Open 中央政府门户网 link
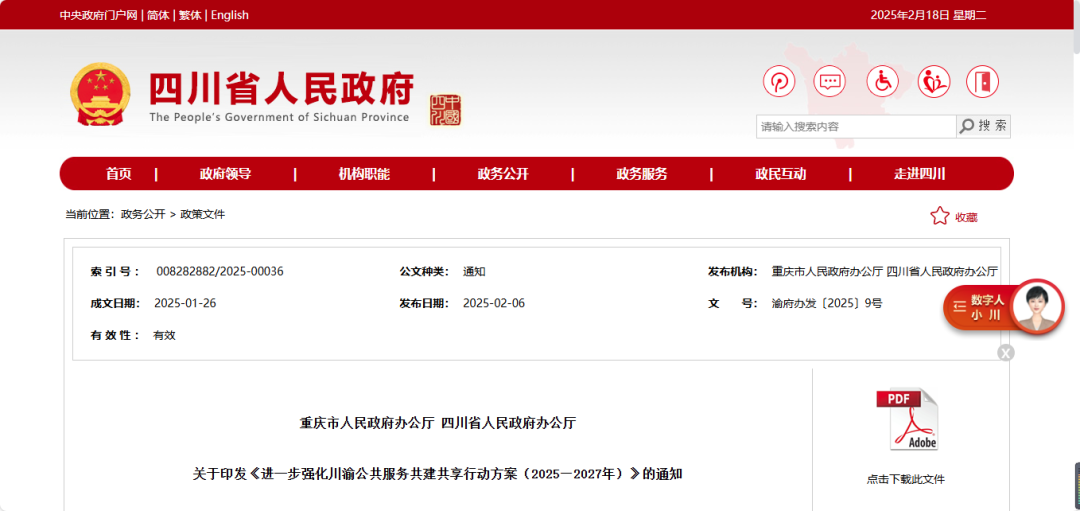The image size is (1080, 511). click(98, 15)
